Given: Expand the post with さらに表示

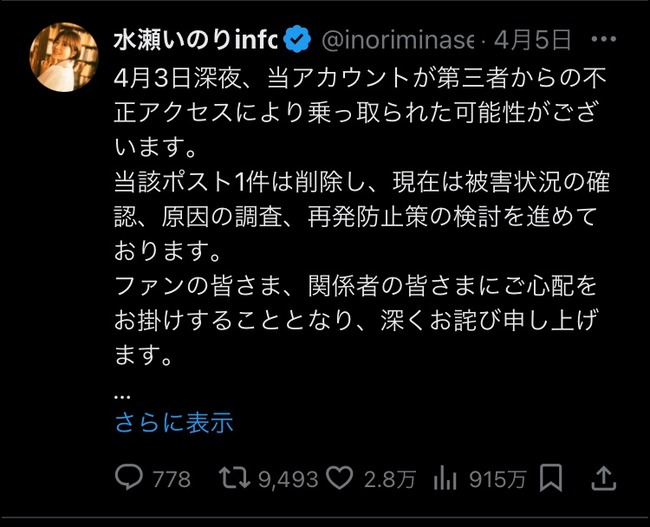Looking at the screenshot, I should tap(174, 423).
